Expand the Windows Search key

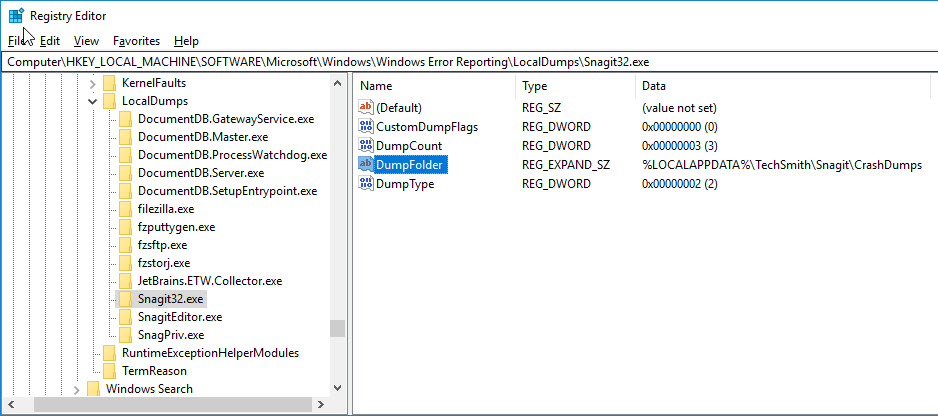pyautogui.click(x=77, y=390)
